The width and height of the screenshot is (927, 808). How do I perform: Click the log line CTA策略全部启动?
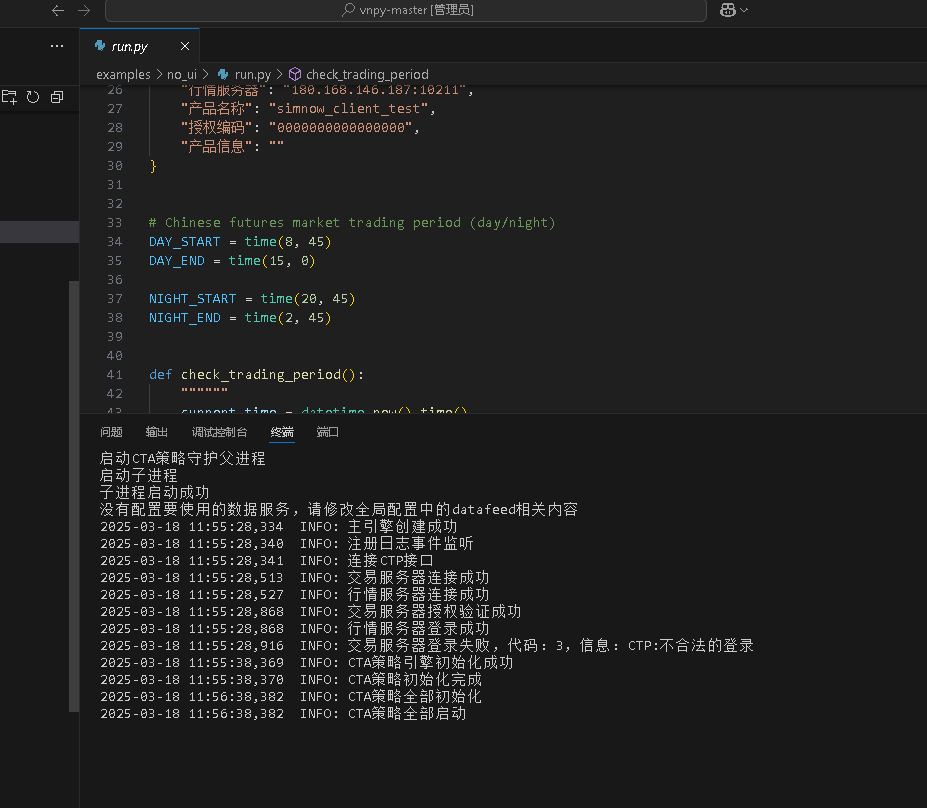(x=283, y=714)
